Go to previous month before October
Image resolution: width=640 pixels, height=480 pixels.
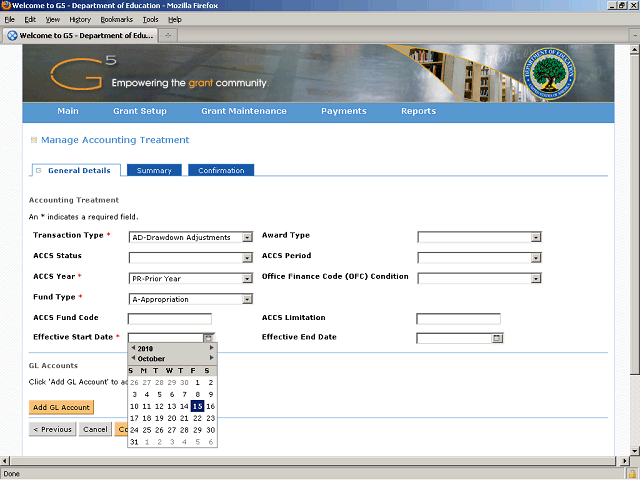click(x=133, y=358)
